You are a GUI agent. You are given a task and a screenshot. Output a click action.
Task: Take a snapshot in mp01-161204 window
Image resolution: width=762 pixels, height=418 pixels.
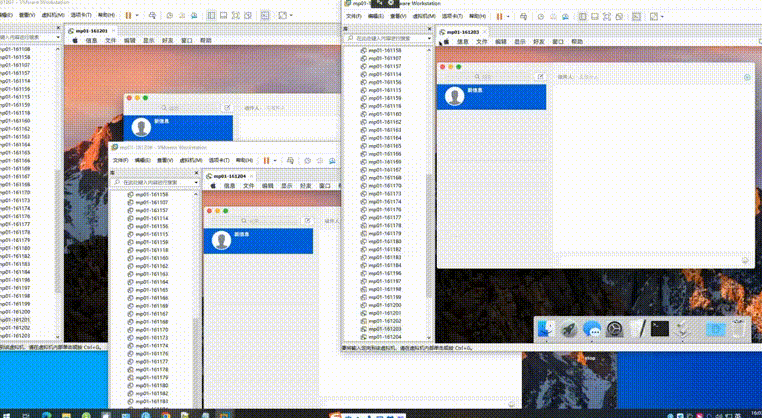pos(307,160)
